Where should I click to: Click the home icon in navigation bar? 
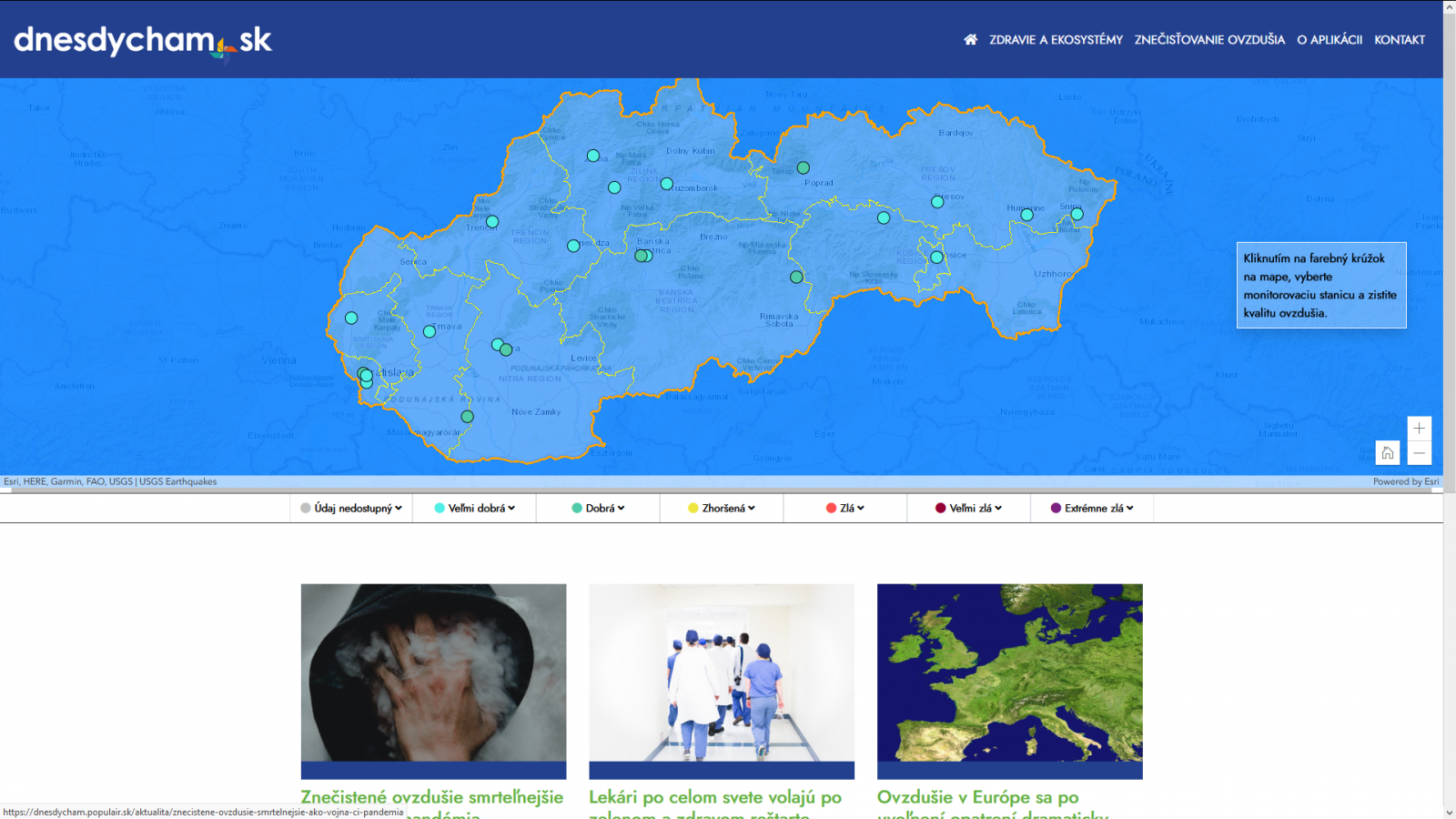(x=970, y=40)
